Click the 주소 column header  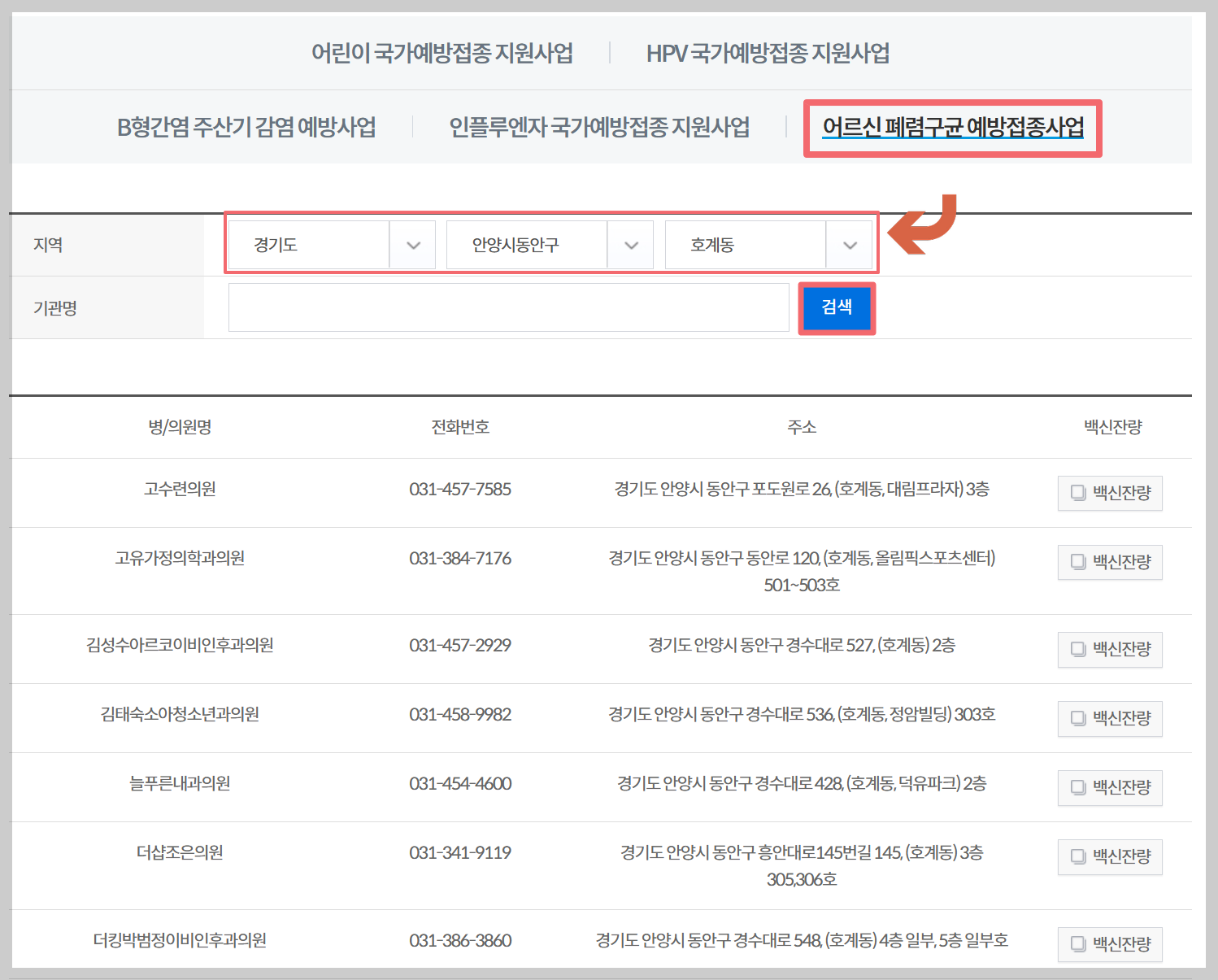802,427
